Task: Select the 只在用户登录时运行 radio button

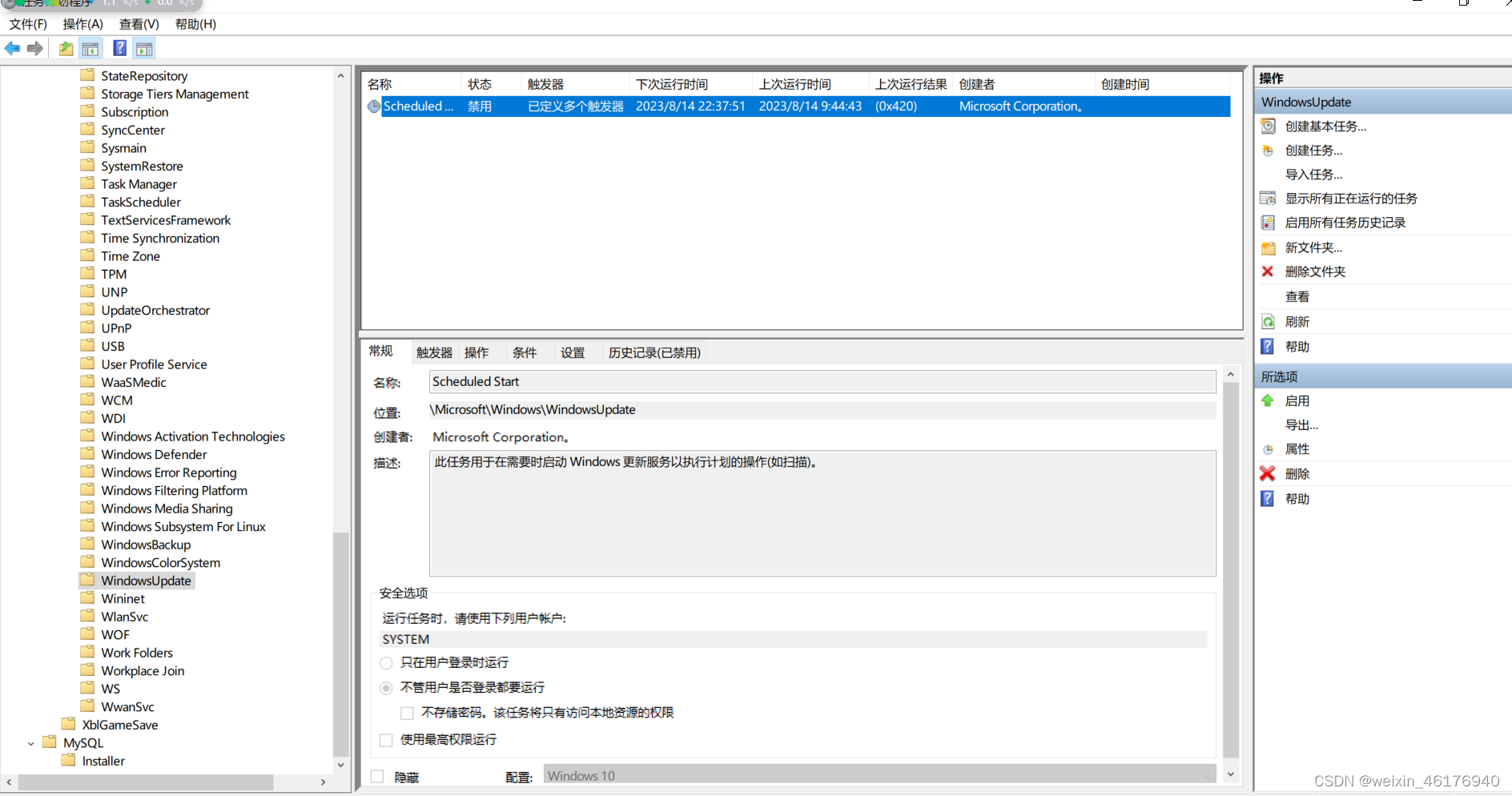Action: 387,663
